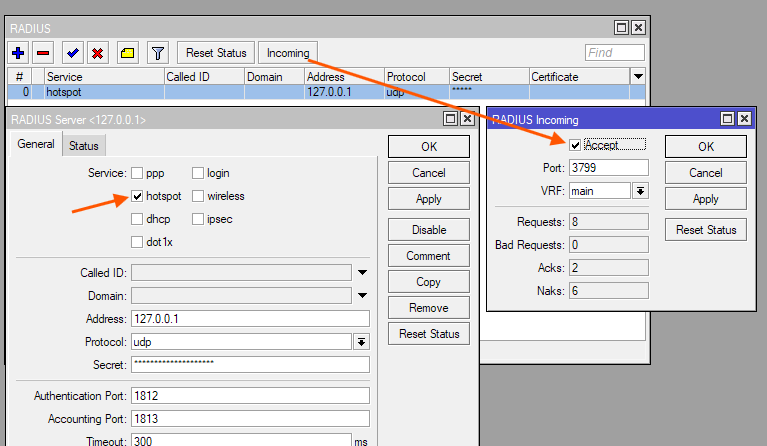Screen dimensions: 767x446
Task: Click the Find search field
Action: pos(615,52)
